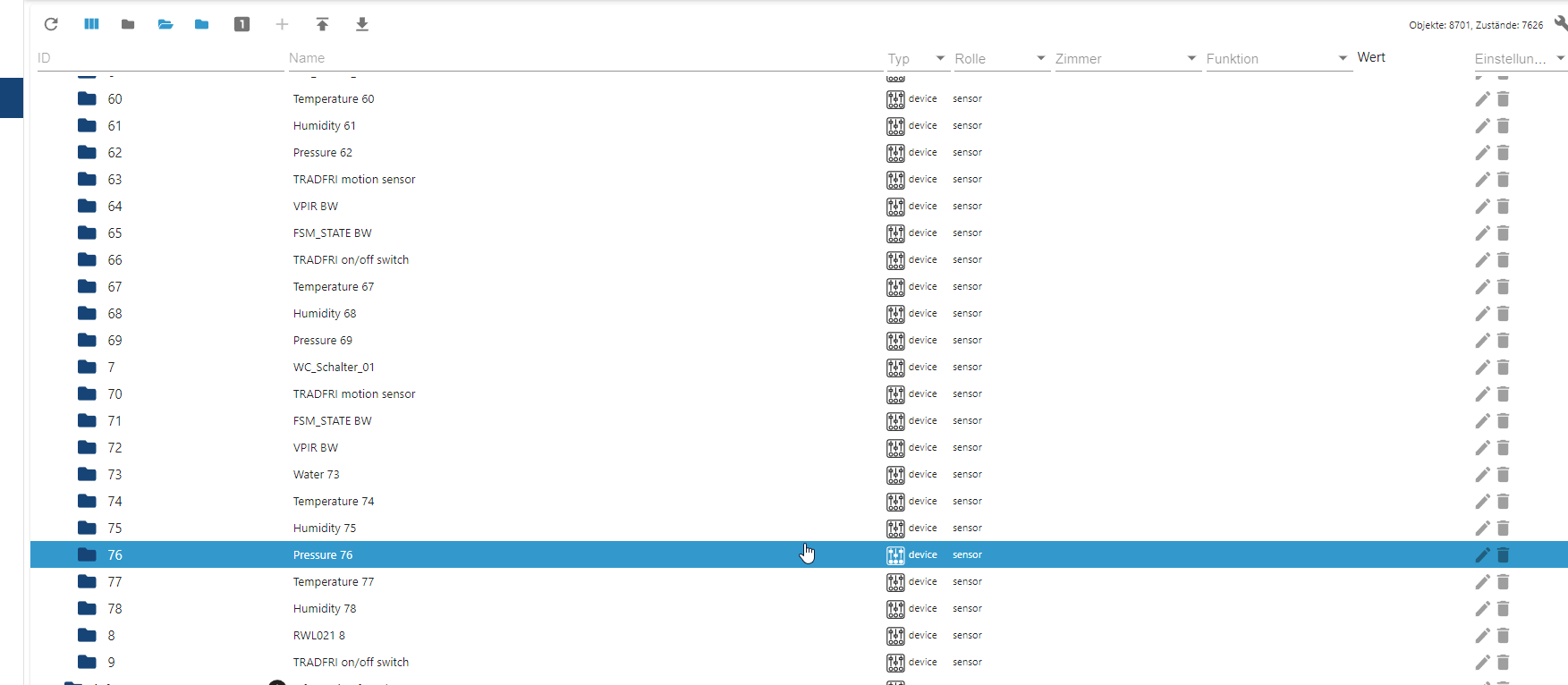Delete the Pressure 62 object
The width and height of the screenshot is (1568, 685).
1504,152
